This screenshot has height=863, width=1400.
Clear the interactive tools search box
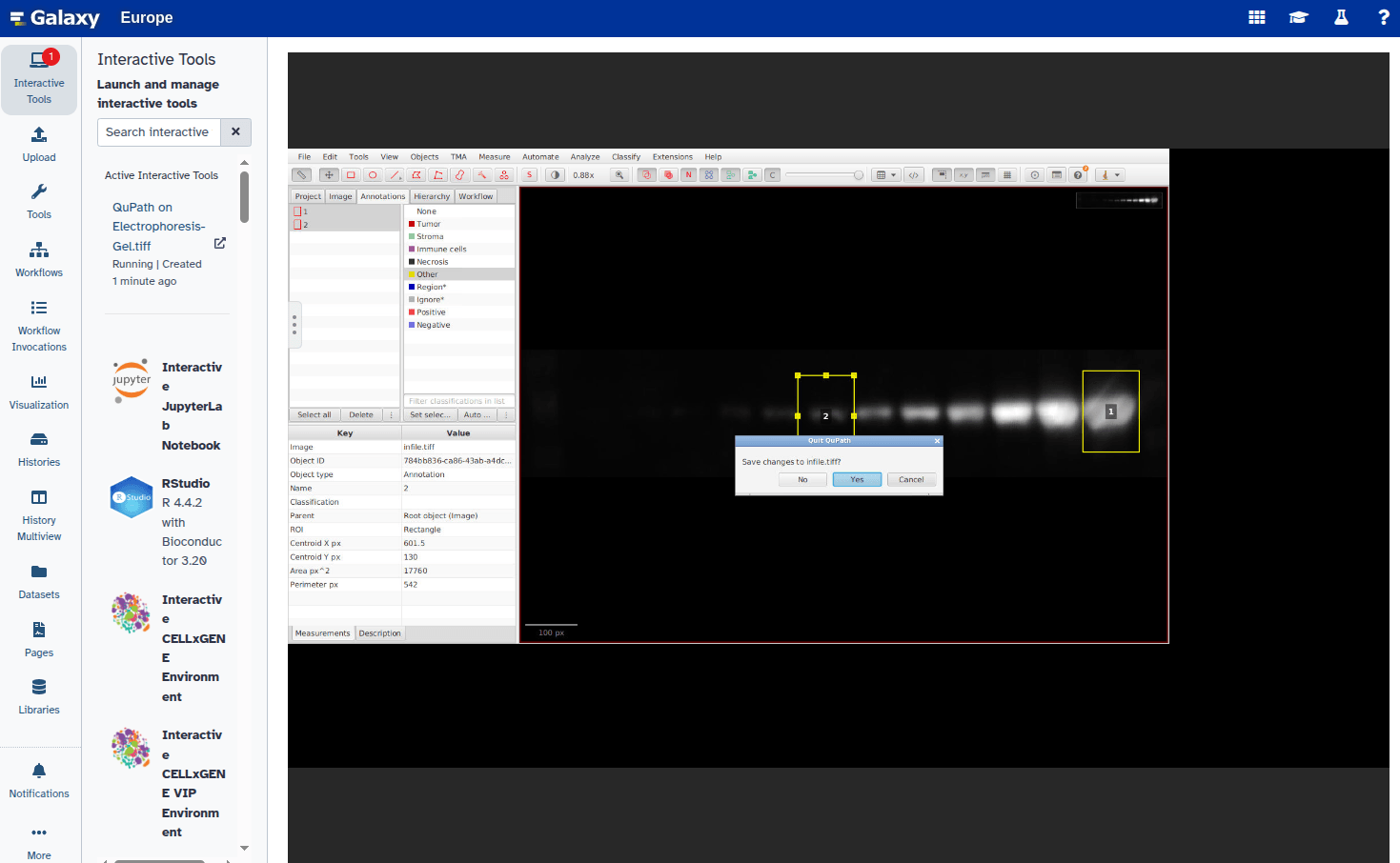click(x=235, y=132)
